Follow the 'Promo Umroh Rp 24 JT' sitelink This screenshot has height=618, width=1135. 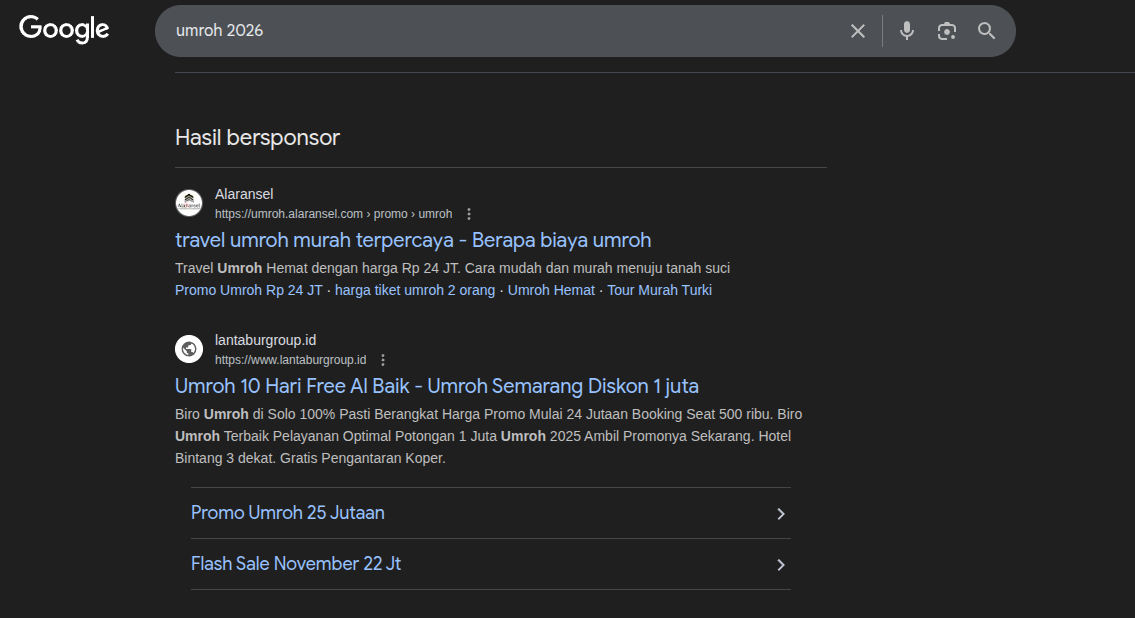click(x=248, y=290)
